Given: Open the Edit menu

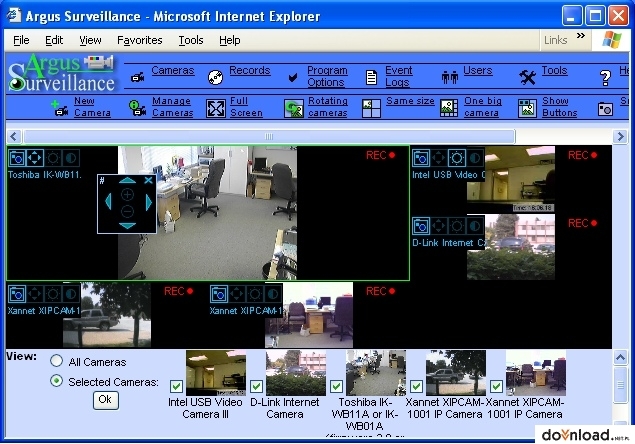Looking at the screenshot, I should click(x=54, y=40).
